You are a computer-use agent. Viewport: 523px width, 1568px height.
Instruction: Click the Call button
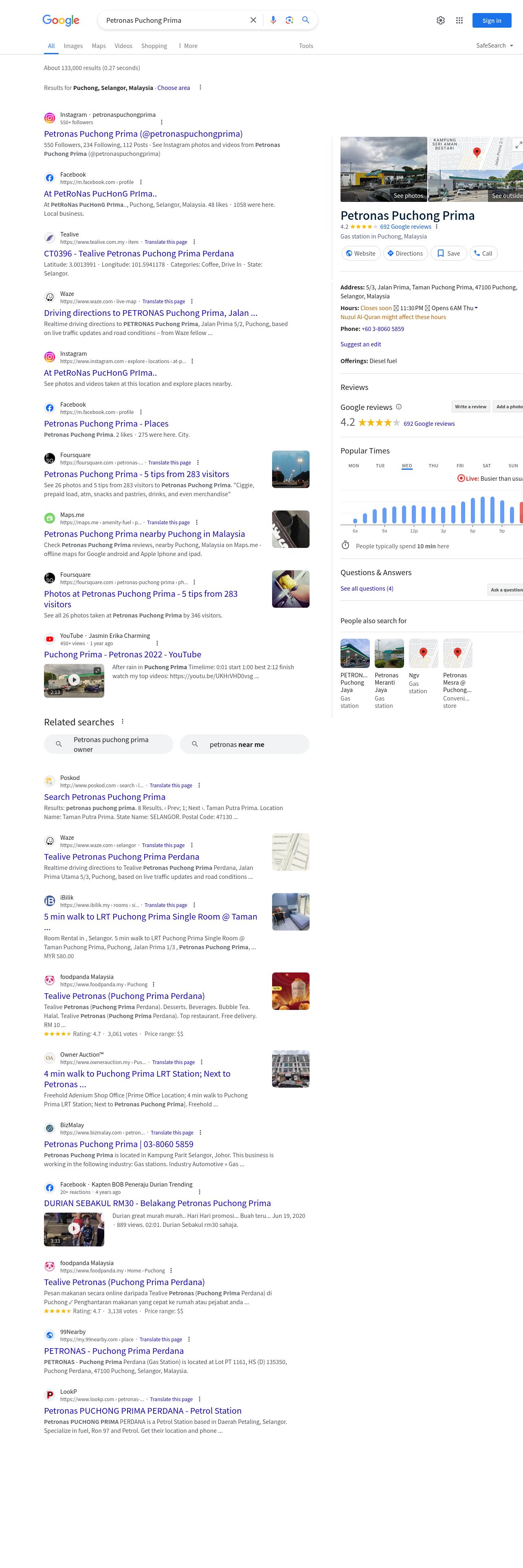[483, 254]
